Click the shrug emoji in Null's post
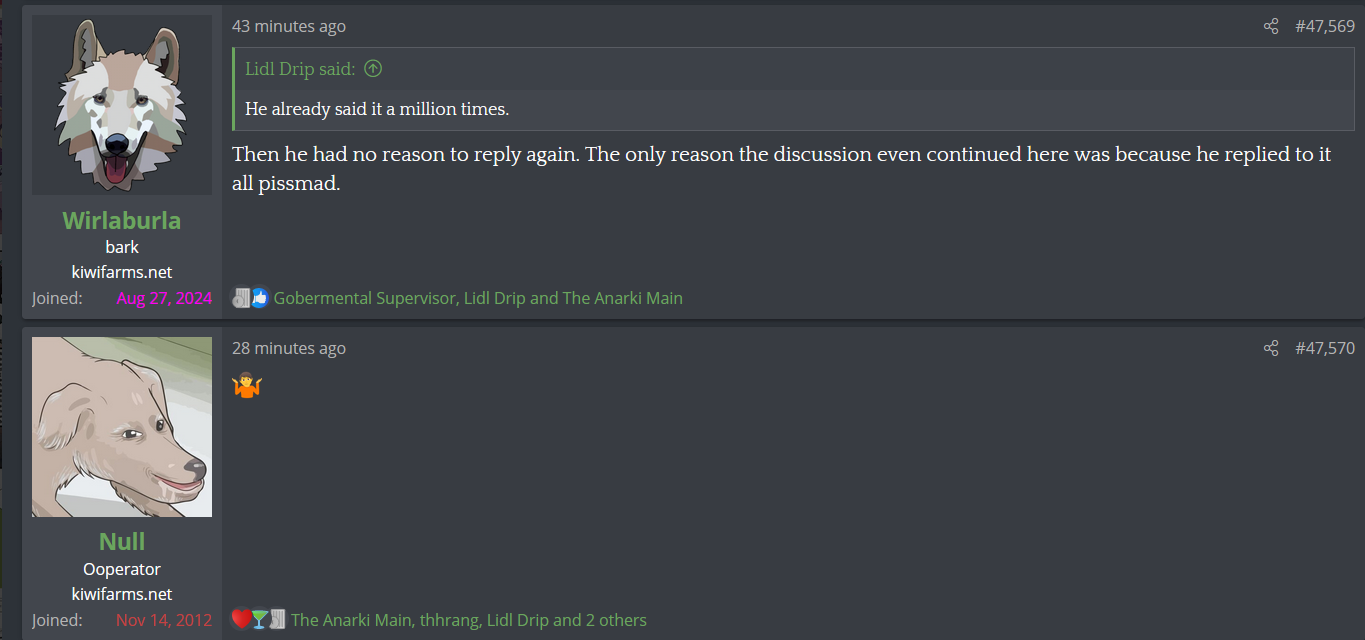Viewport: 1365px width, 640px height. [246, 385]
